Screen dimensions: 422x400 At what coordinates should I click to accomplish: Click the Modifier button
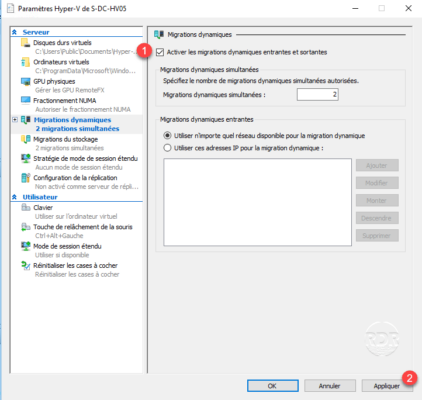[377, 183]
